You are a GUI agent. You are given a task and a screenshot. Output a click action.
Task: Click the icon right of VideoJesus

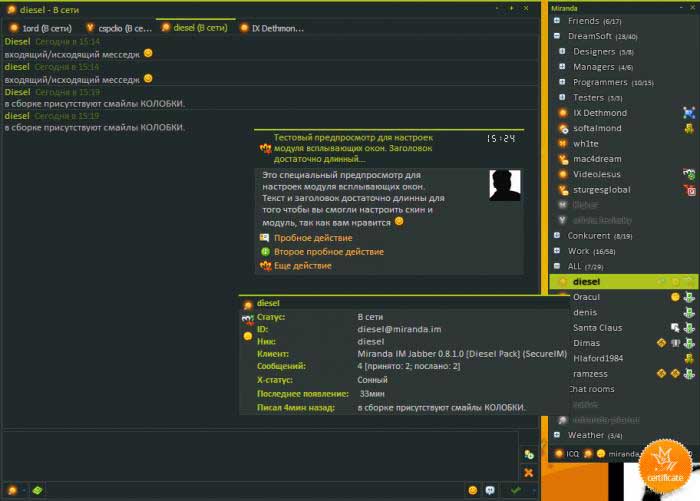(x=689, y=174)
